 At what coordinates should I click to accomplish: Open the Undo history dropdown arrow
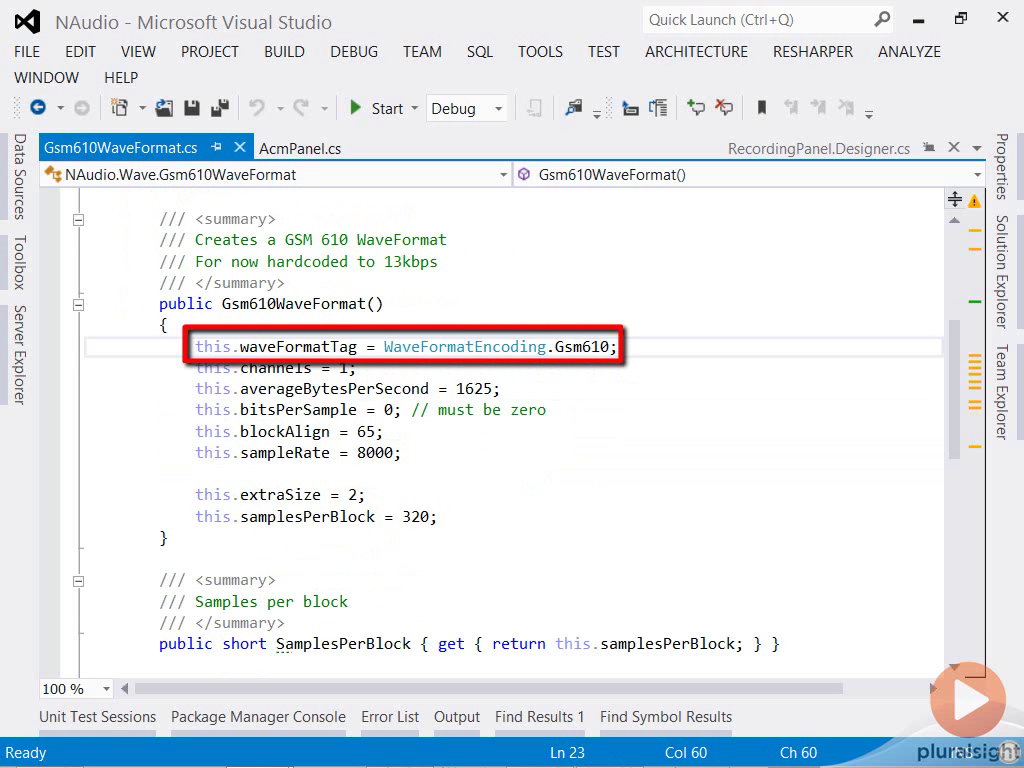pyautogui.click(x=280, y=108)
